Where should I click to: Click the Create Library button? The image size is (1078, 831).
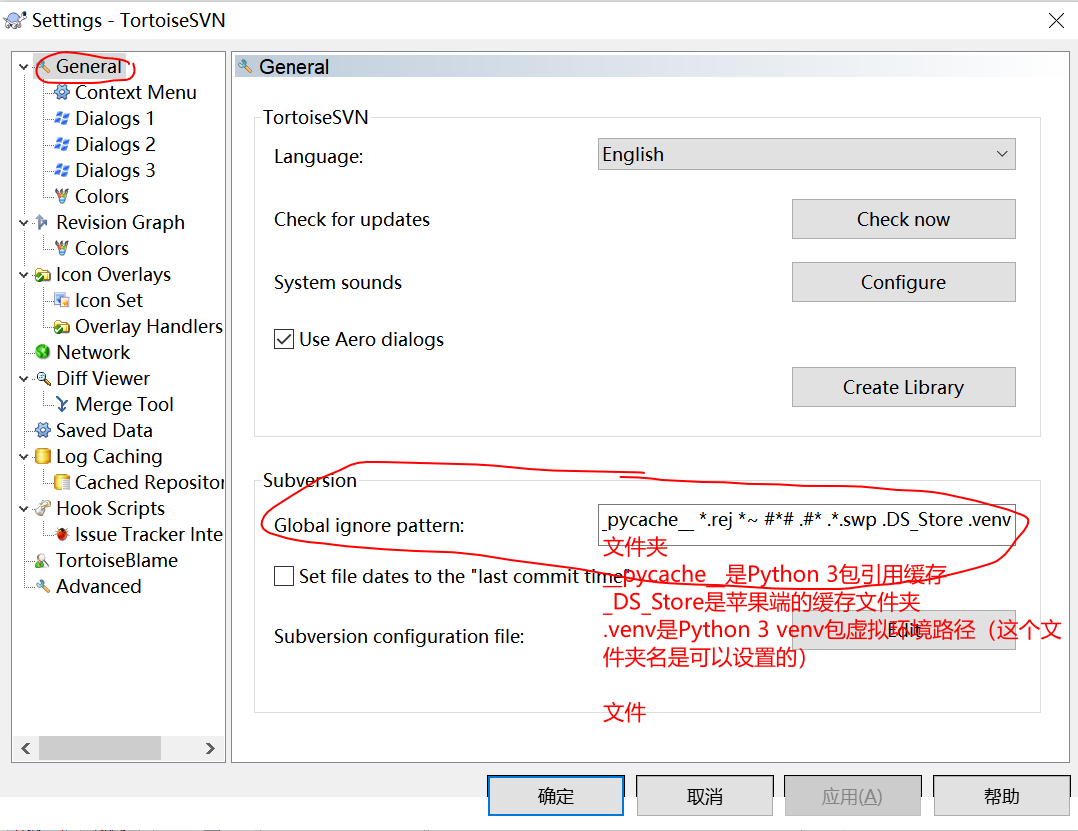[903, 387]
